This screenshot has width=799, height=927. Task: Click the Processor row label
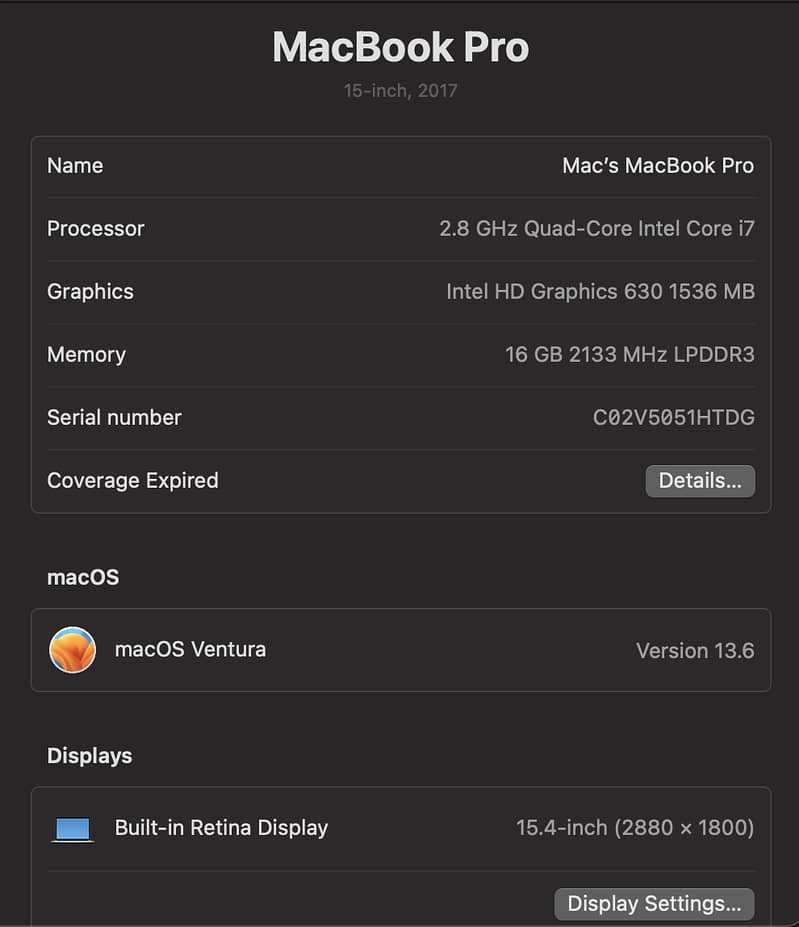96,229
